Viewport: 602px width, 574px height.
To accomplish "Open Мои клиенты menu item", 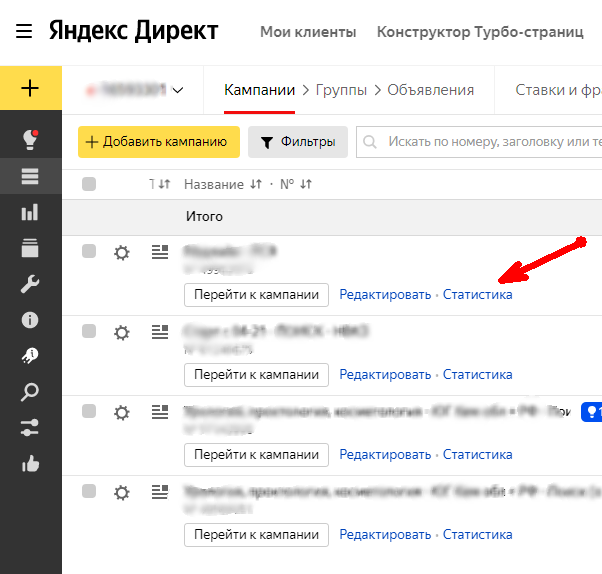I will click(308, 32).
